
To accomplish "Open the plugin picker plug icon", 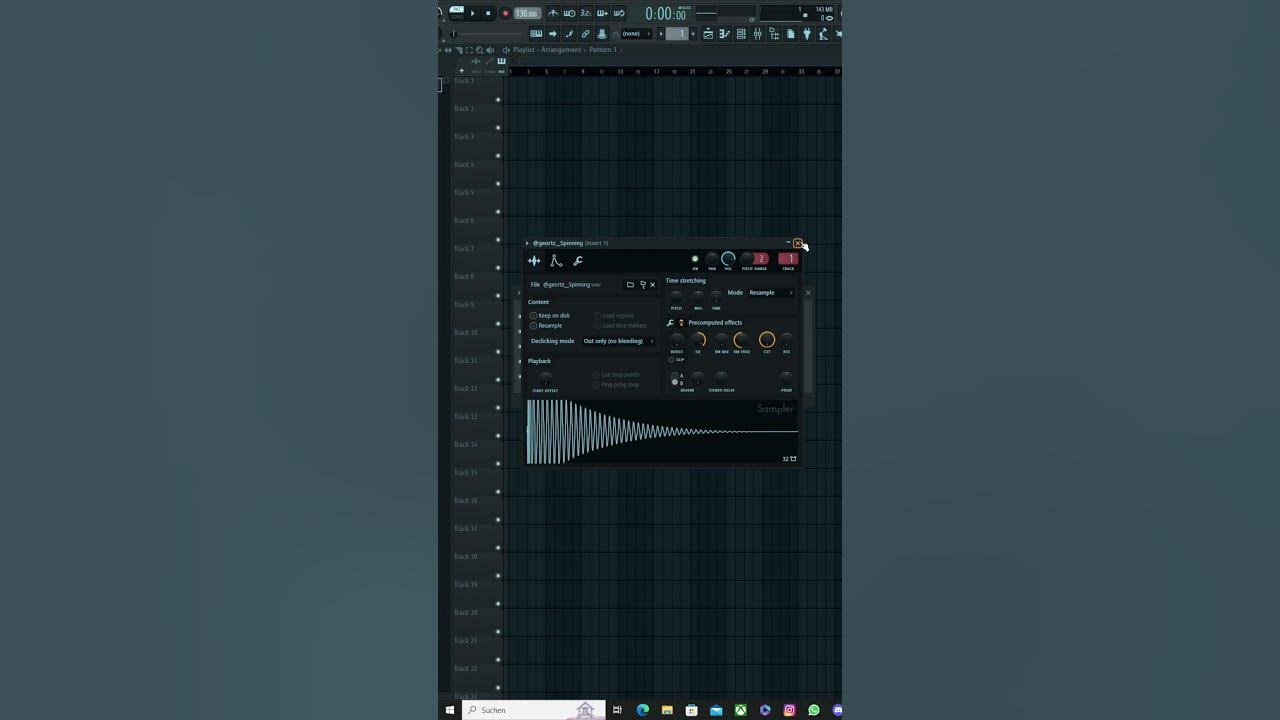I will click(x=807, y=34).
